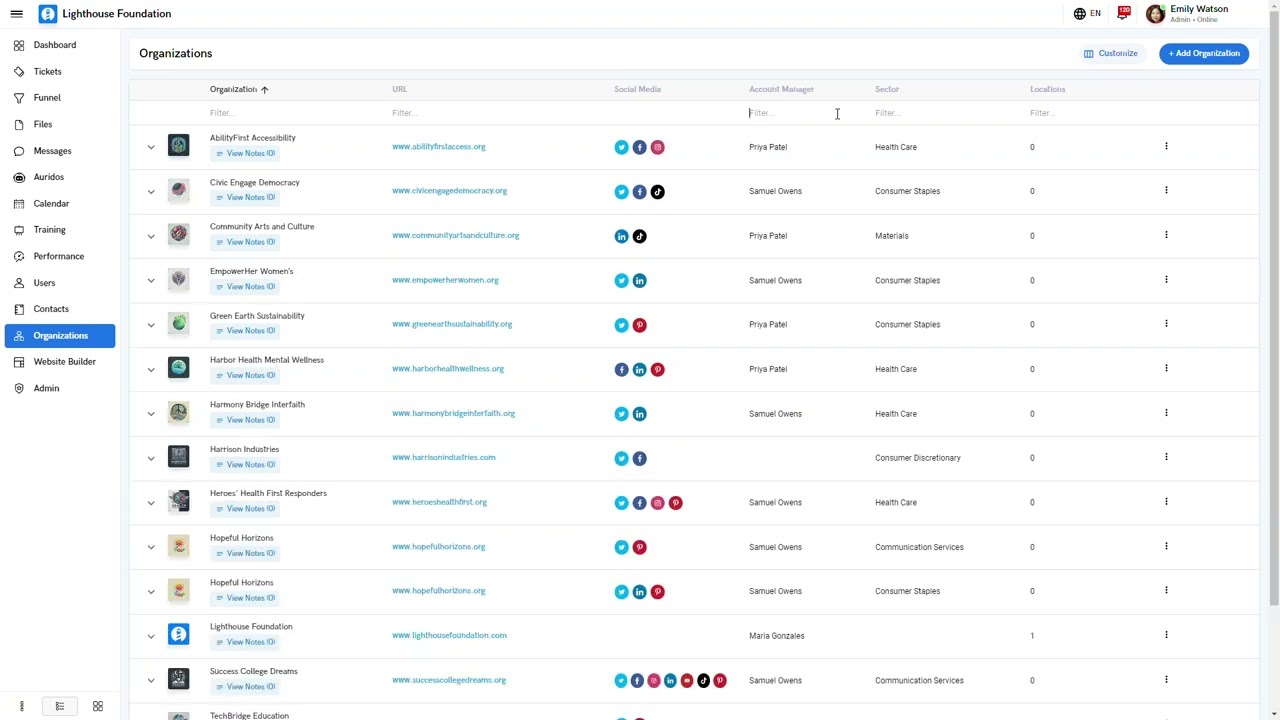The image size is (1280, 720).
Task: Open sidebar more options dots
Action: pyautogui.click(x=21, y=706)
